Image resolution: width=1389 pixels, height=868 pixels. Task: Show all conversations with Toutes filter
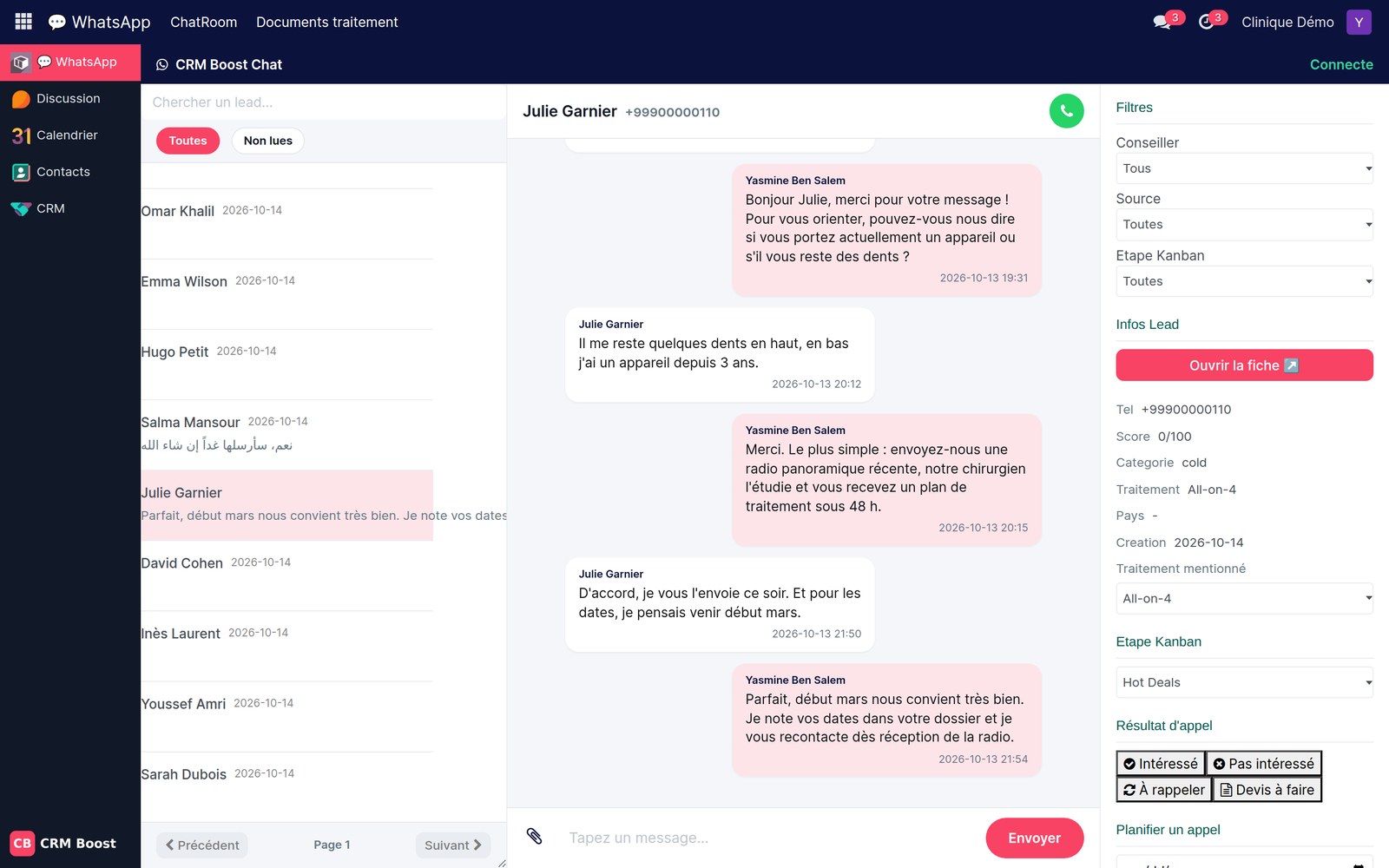pos(188,141)
